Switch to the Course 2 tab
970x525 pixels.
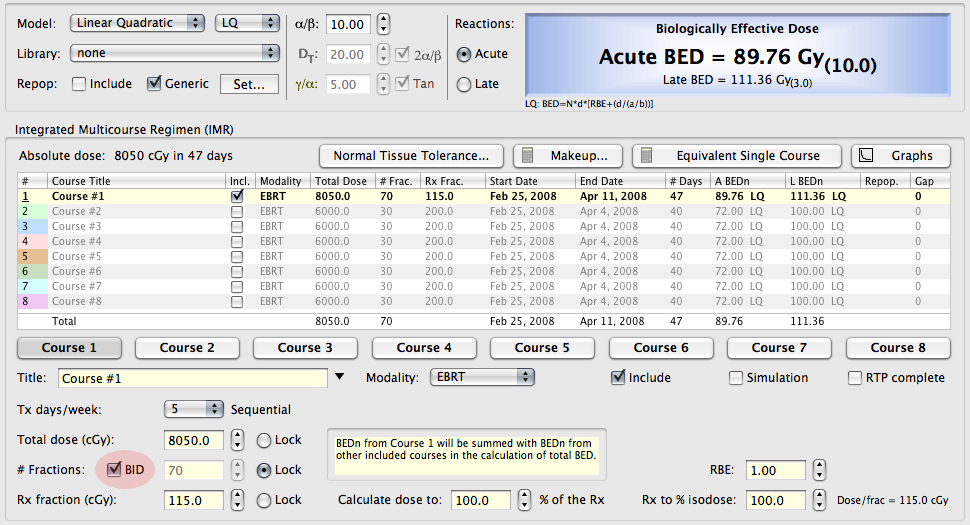[188, 348]
